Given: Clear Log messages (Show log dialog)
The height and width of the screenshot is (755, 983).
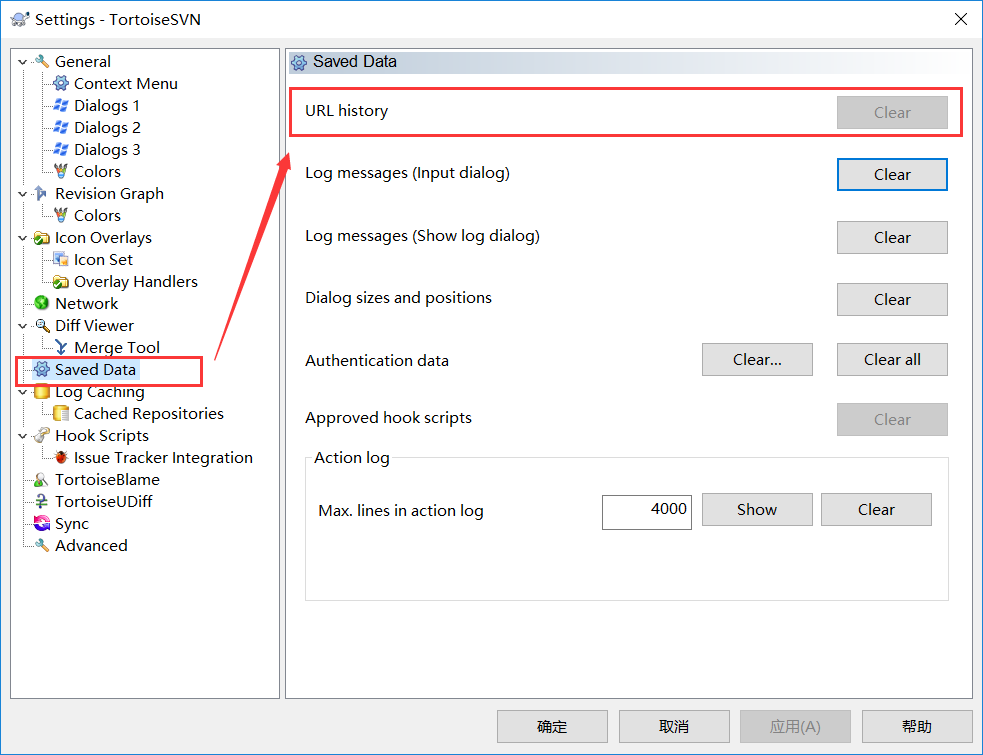Looking at the screenshot, I should tap(892, 238).
